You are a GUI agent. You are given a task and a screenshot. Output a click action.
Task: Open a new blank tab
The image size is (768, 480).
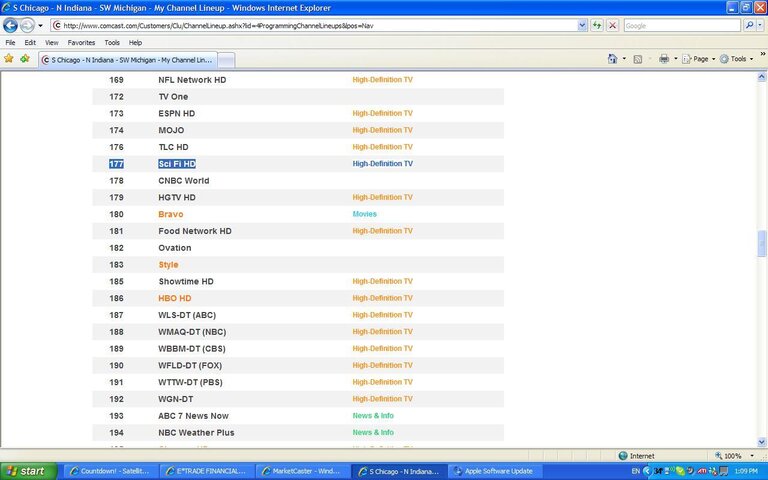pyautogui.click(x=226, y=60)
